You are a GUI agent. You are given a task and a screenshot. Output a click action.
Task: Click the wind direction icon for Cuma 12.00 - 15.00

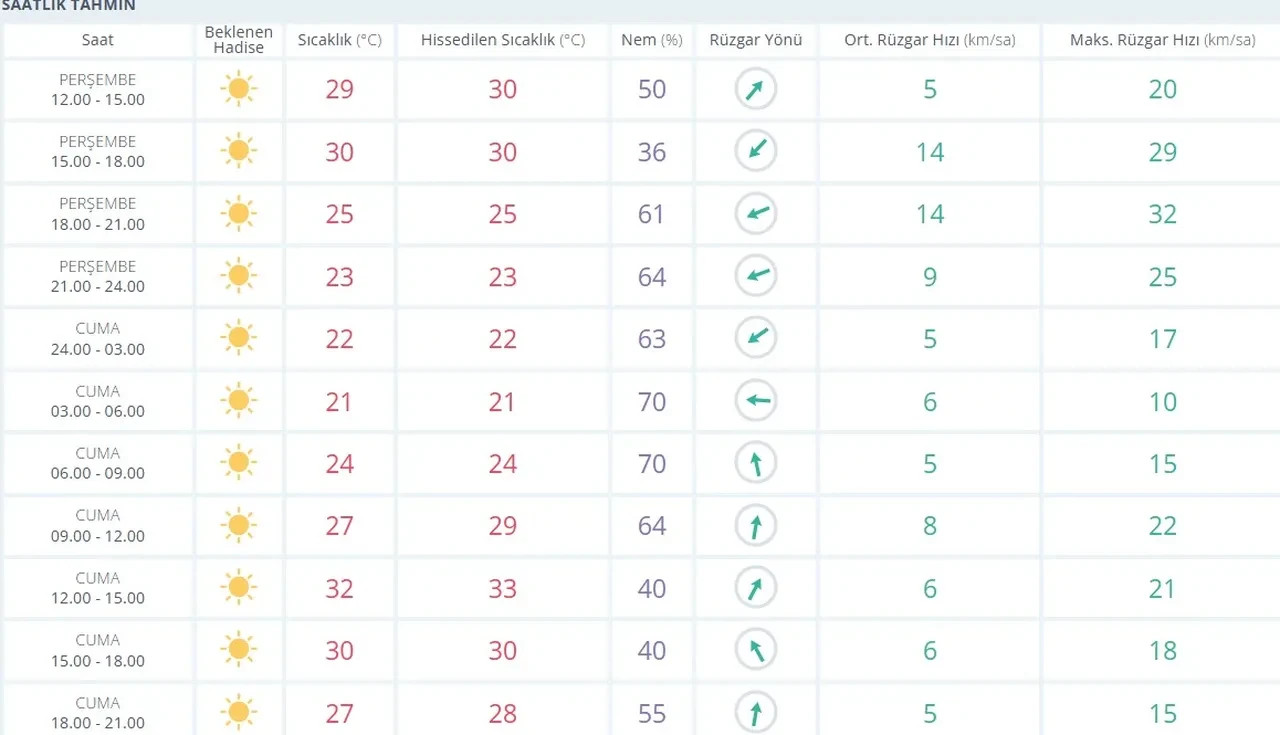coord(756,588)
